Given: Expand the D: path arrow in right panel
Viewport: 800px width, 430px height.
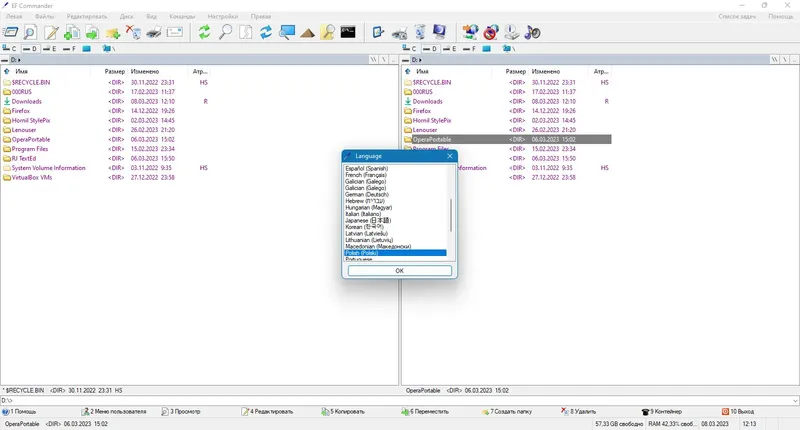Looking at the screenshot, I should click(x=420, y=60).
